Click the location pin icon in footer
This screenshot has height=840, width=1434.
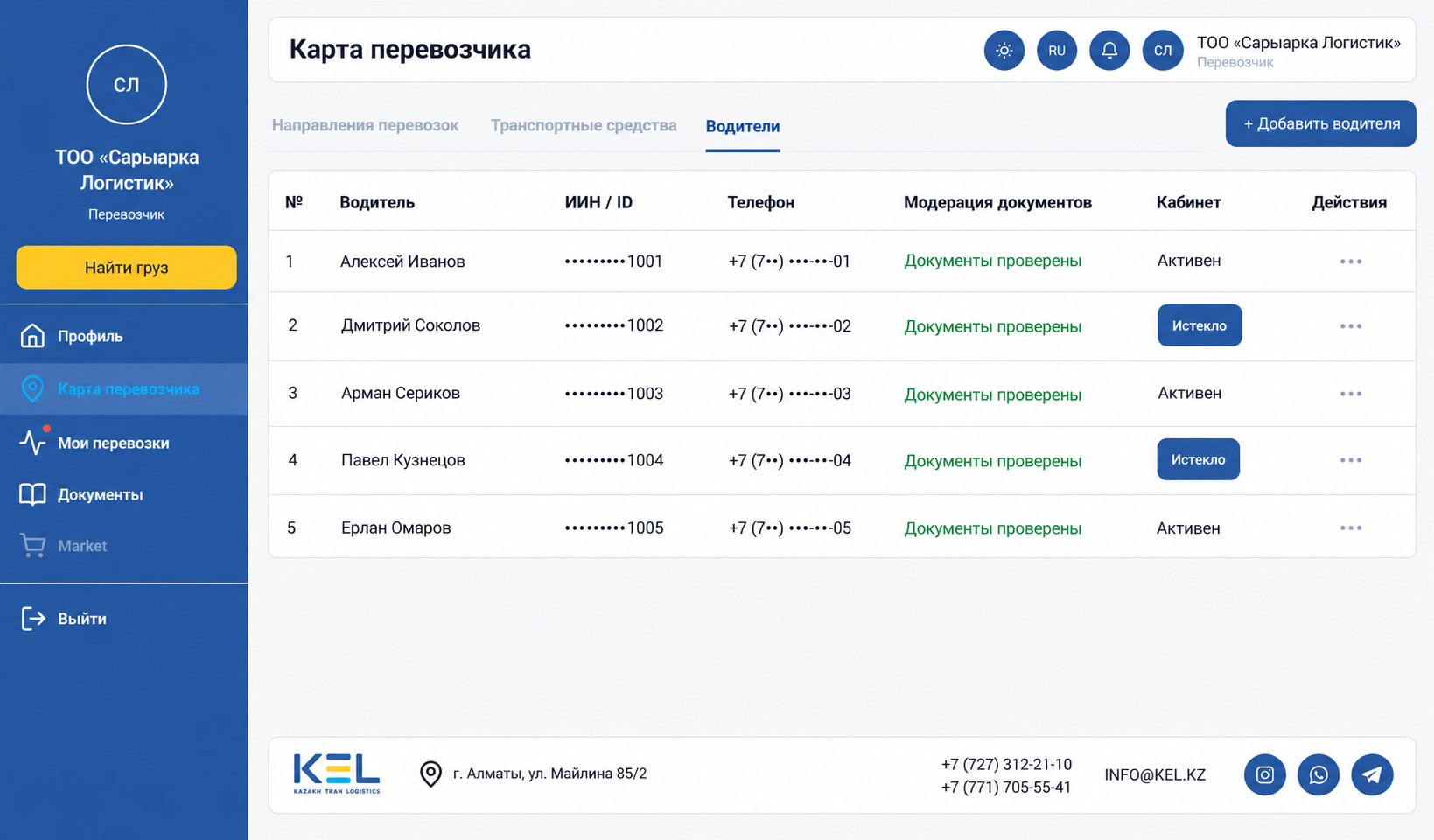pos(430,773)
